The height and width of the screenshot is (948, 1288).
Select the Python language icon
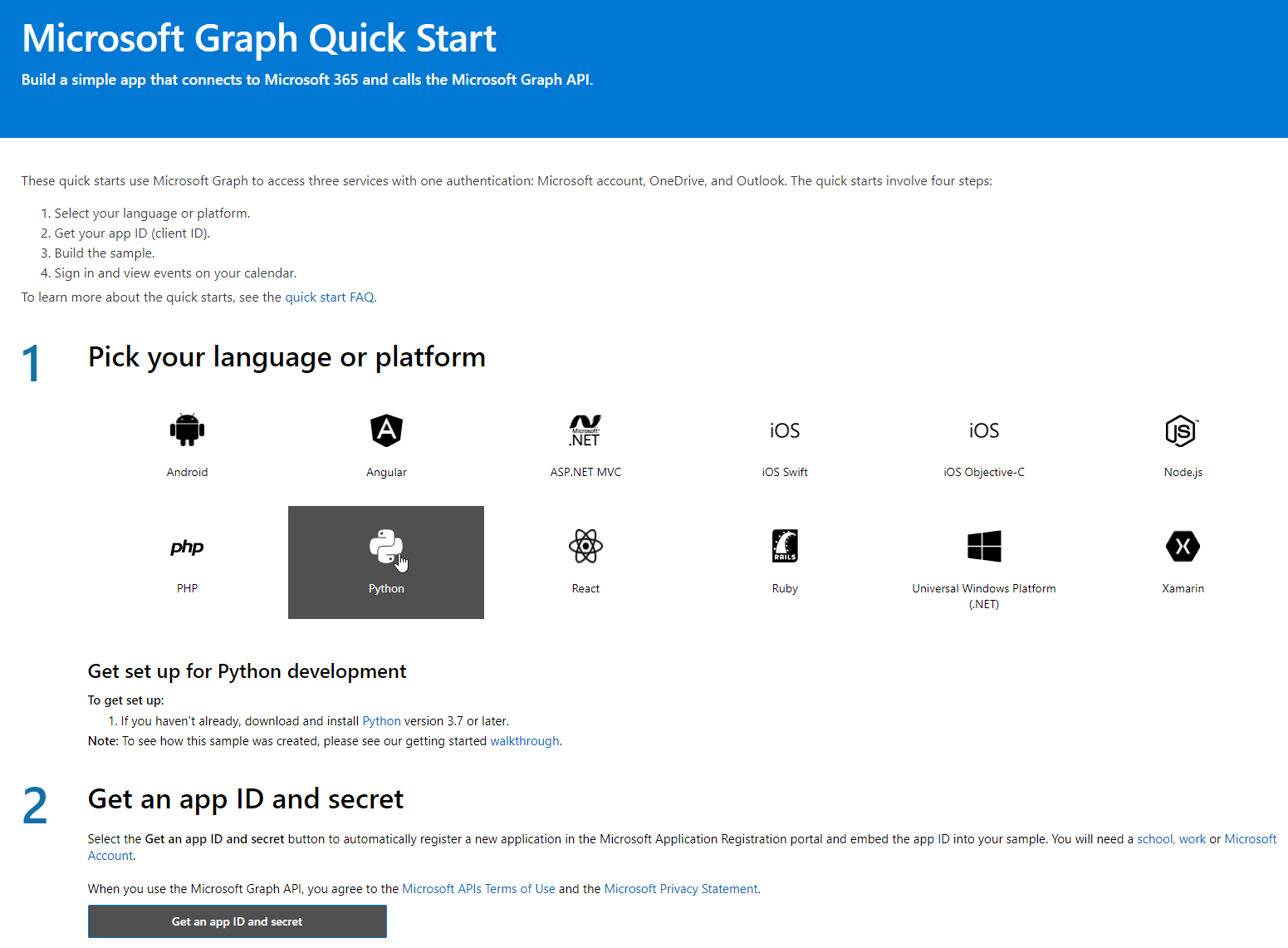point(386,547)
